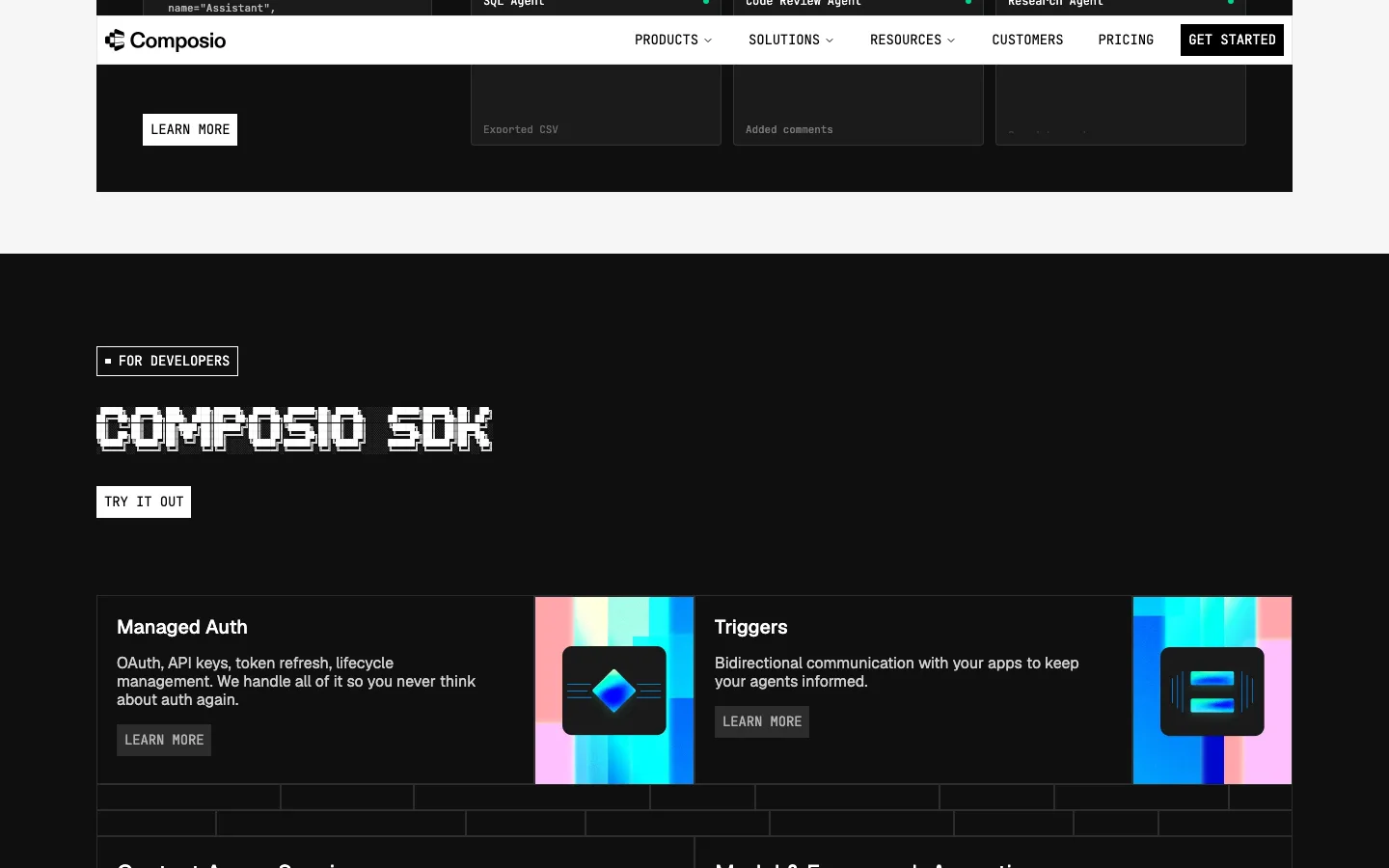Screen dimensions: 1389x868
Task: Click the Try It Out button
Action: [x=144, y=502]
